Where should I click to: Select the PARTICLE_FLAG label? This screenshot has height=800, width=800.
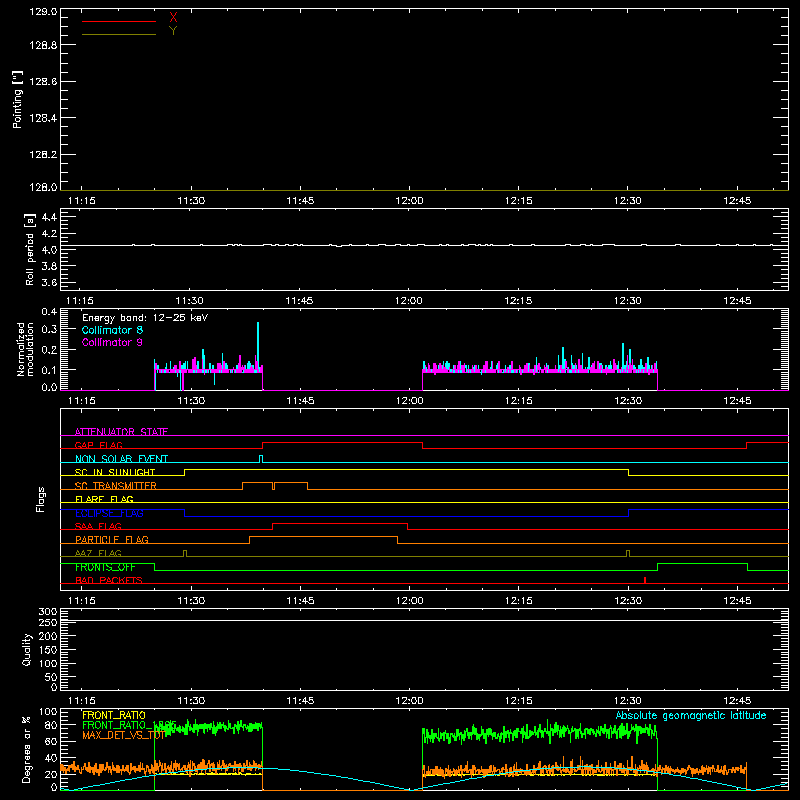[112, 539]
